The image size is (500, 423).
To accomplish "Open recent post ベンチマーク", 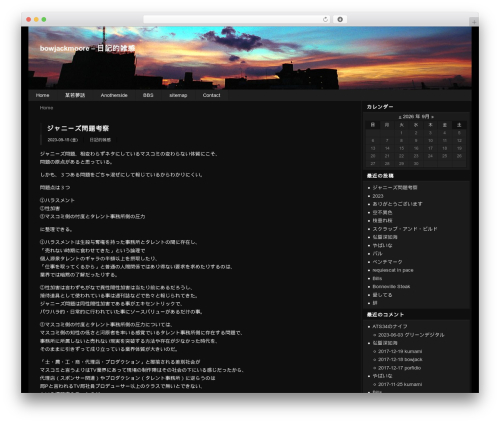I will coord(387,262).
